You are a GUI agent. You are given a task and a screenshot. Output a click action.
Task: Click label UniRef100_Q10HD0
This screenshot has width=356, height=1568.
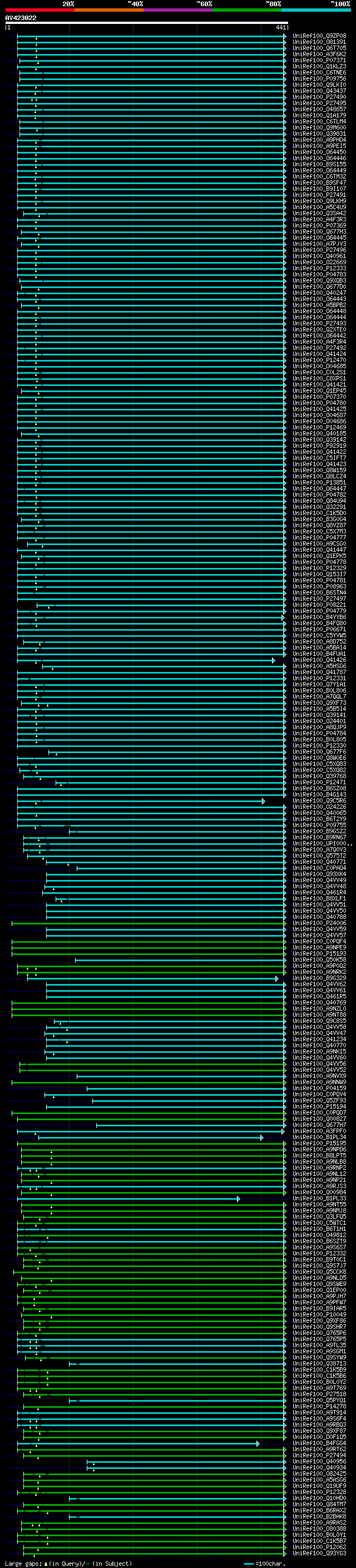click(319, 1498)
